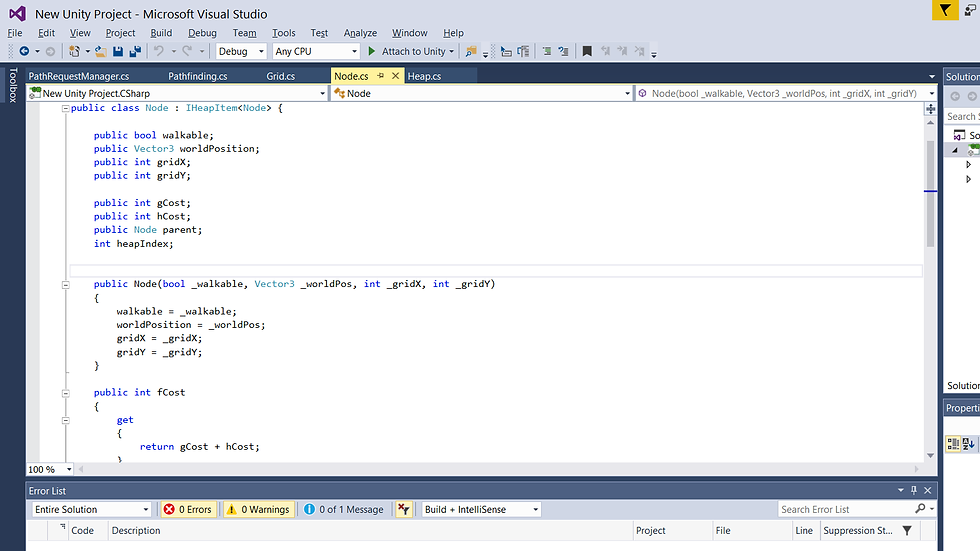Viewport: 980px width, 551px height.
Task: Click the toolbar icon right after the dotted grip
Action: pos(506,51)
